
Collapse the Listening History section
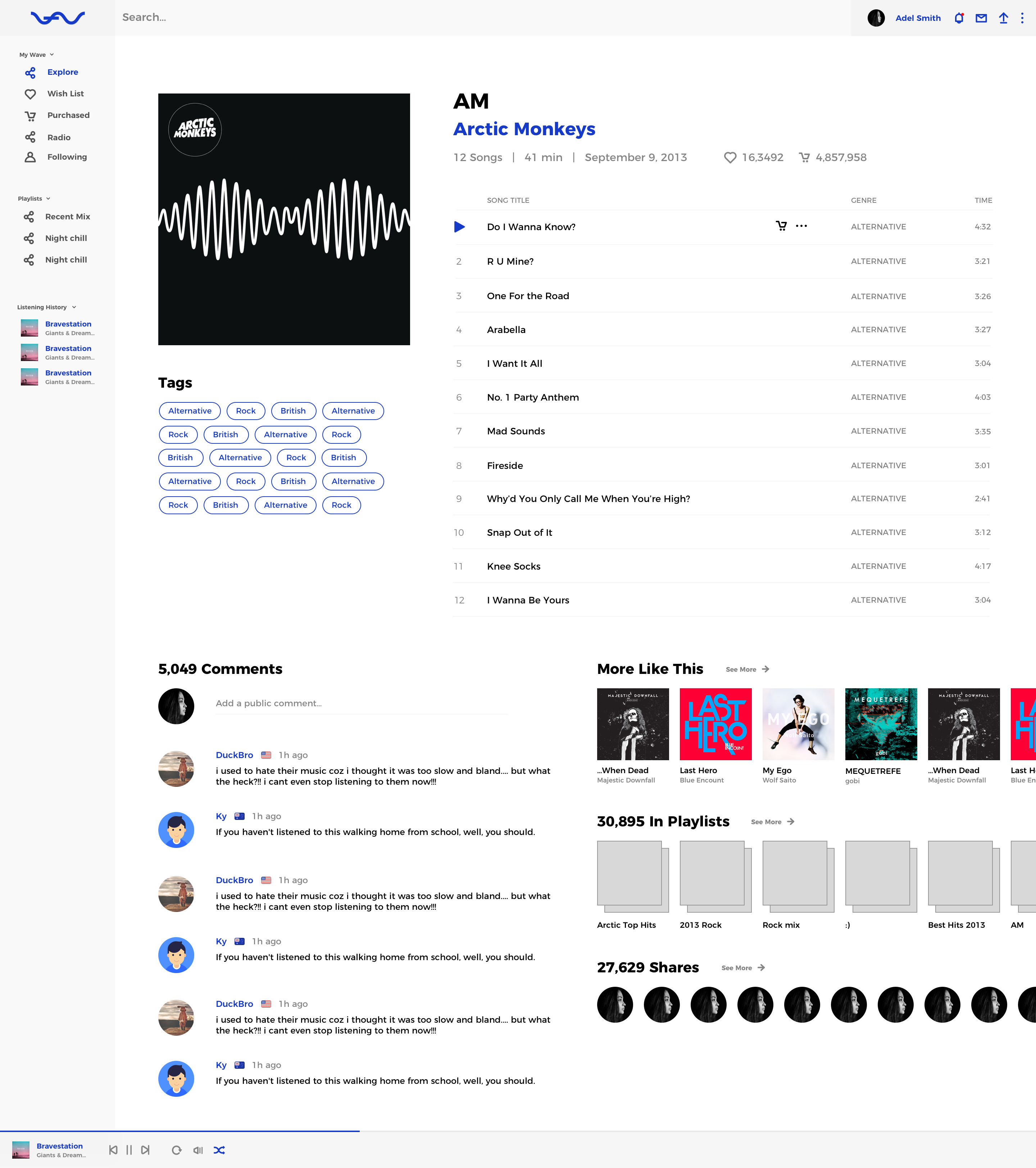74,307
